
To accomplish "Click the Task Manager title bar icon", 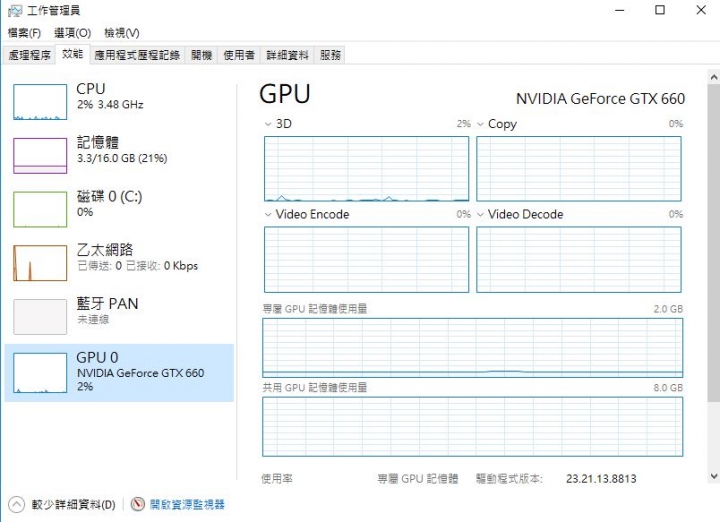I will point(15,11).
